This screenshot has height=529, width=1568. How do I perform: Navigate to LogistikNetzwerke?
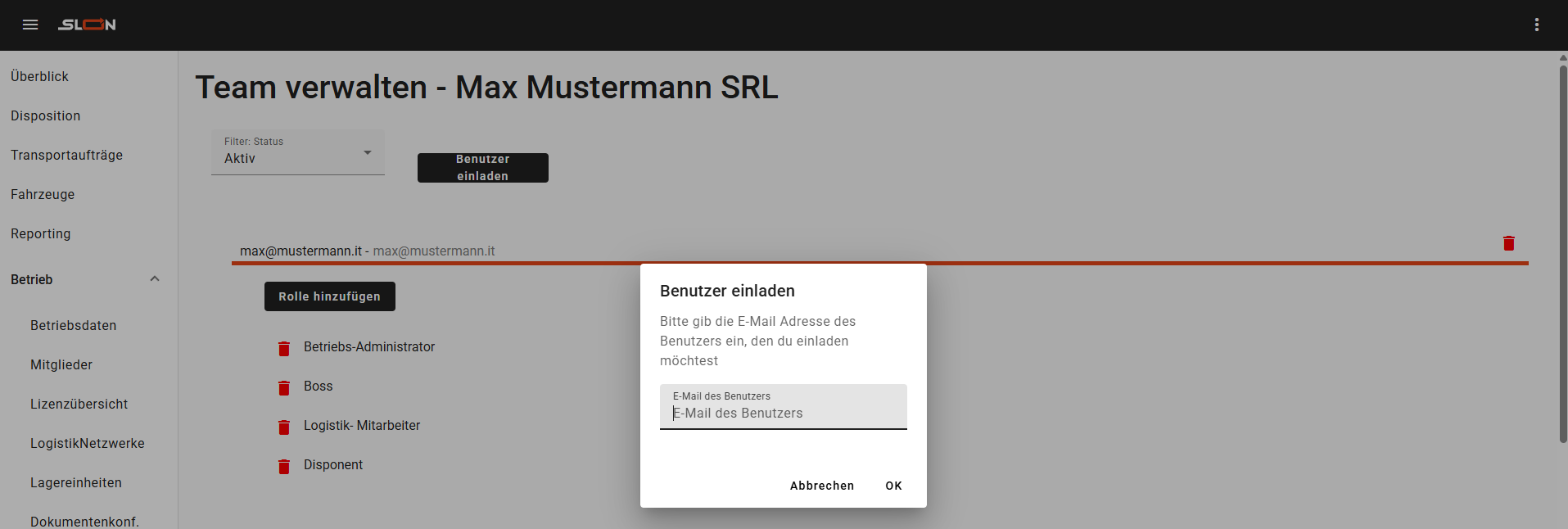click(88, 443)
